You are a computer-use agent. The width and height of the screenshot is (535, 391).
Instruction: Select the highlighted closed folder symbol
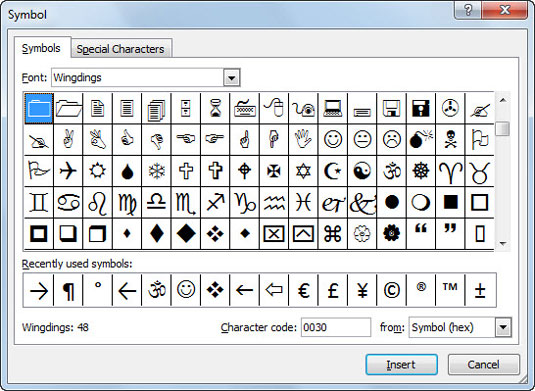(39, 108)
